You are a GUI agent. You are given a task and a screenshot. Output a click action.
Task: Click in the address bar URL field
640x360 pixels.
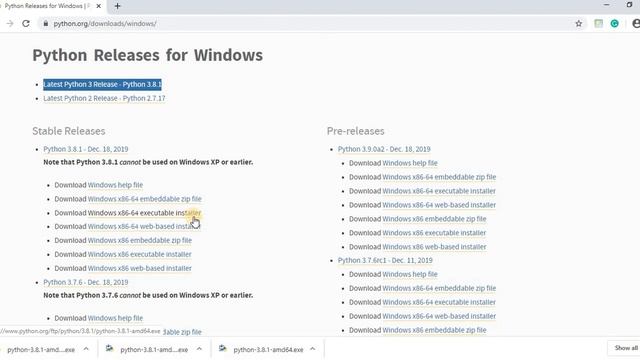(x=310, y=24)
